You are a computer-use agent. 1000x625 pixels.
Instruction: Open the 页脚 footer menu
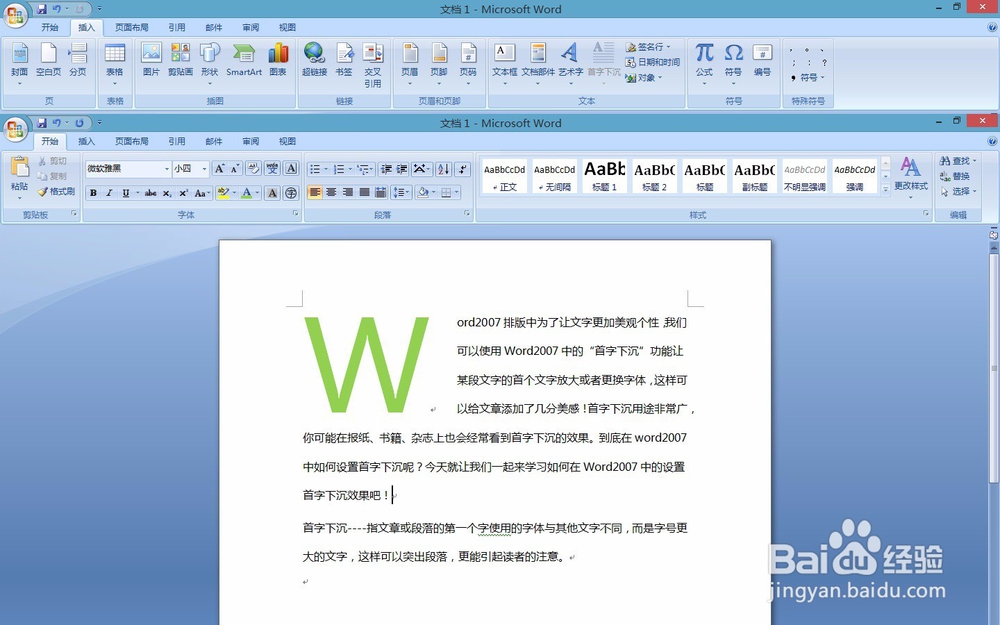click(x=439, y=64)
